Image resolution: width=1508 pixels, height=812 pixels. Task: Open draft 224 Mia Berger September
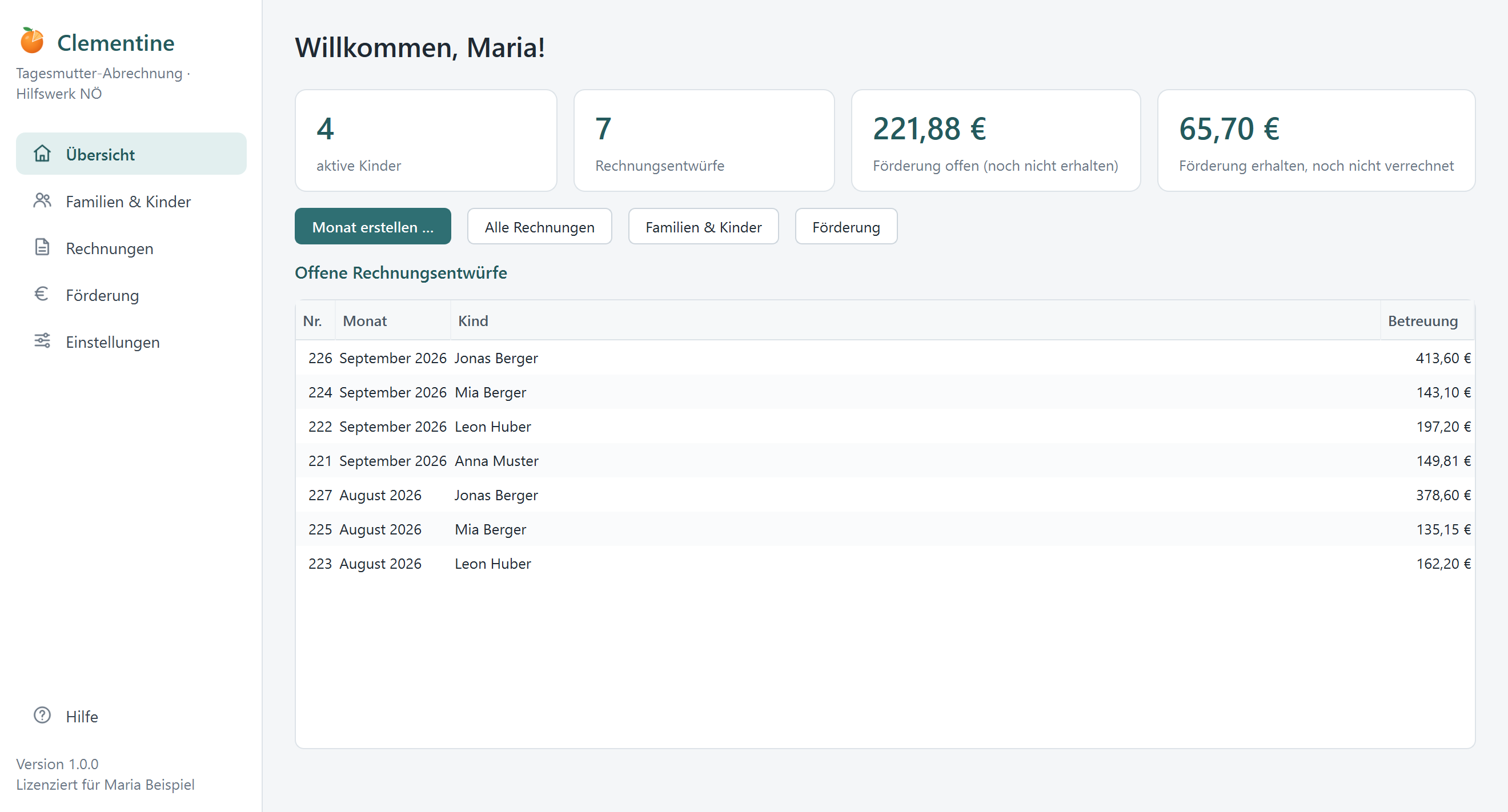(885, 392)
